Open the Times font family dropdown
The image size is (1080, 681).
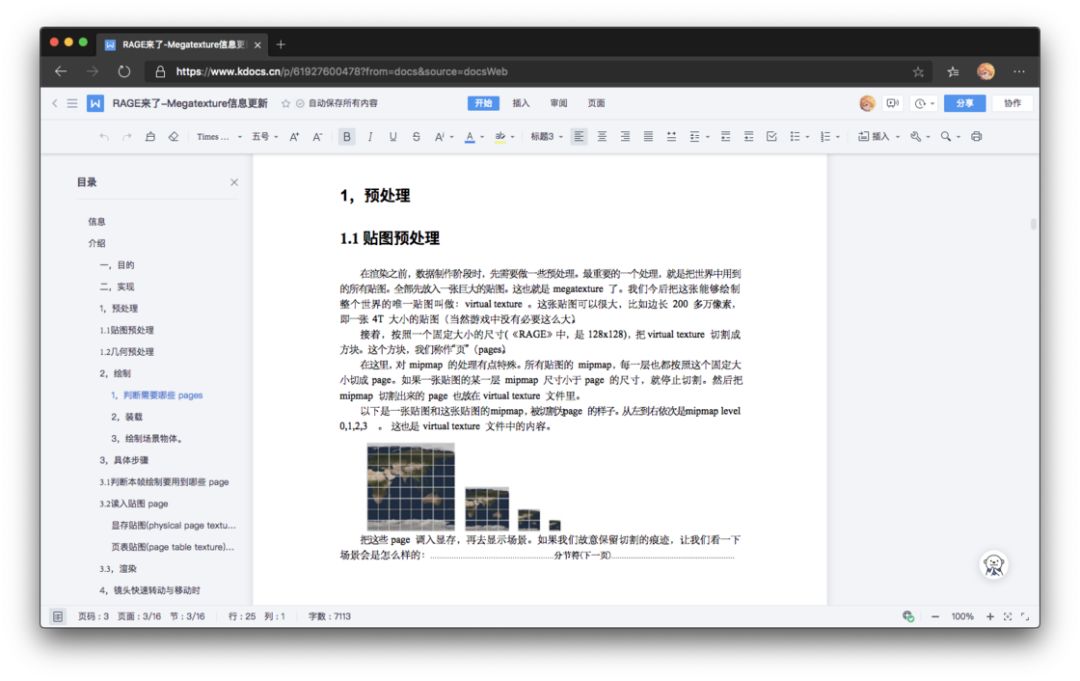pos(219,136)
